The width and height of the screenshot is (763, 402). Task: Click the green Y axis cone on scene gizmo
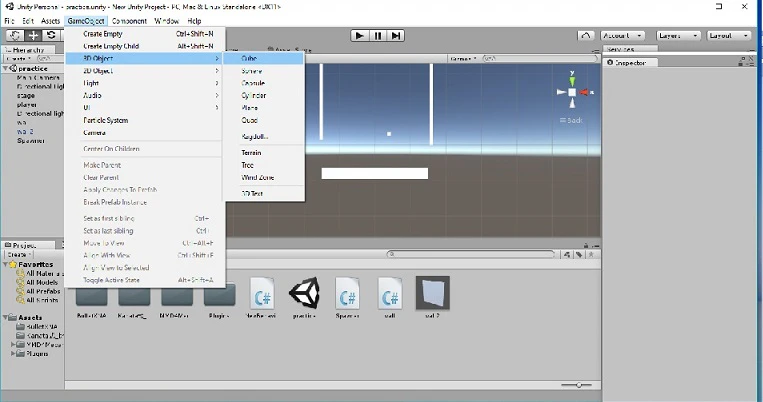572,80
